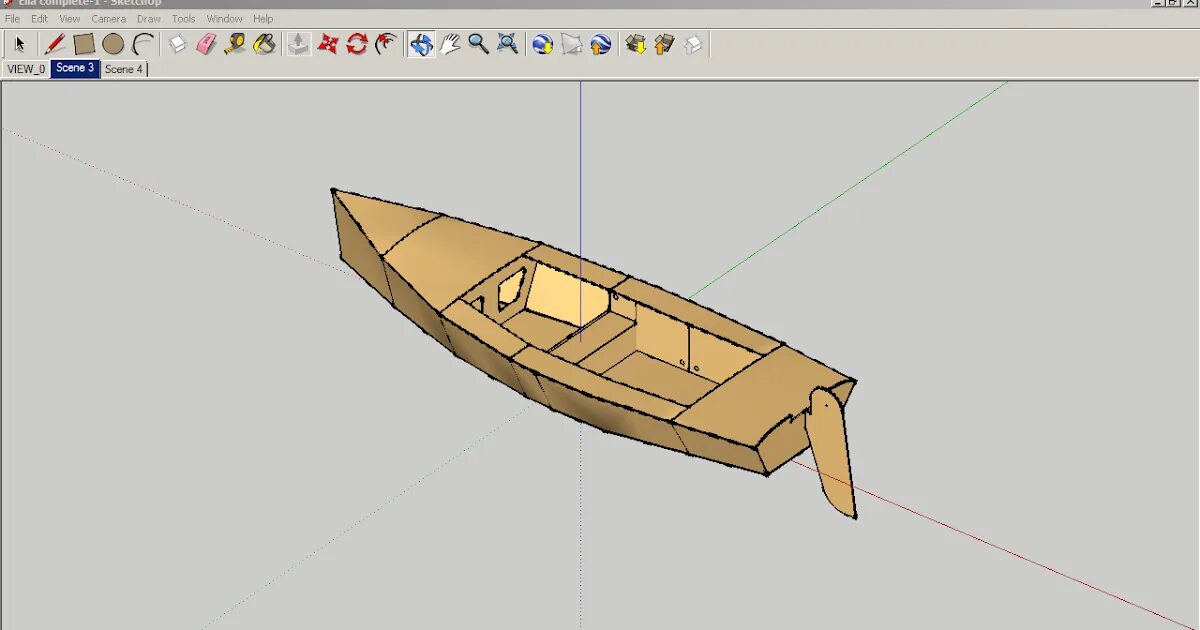Click the Share Component icon
The image size is (1200, 630).
click(694, 44)
